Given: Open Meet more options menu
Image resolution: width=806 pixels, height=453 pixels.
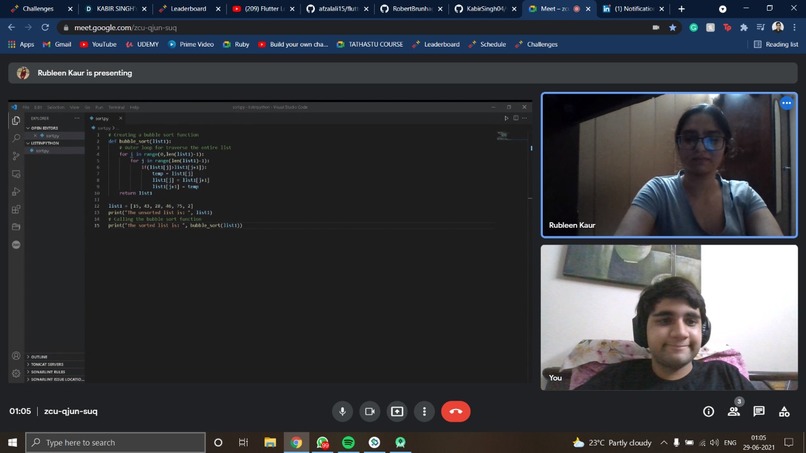Looking at the screenshot, I should tap(424, 411).
